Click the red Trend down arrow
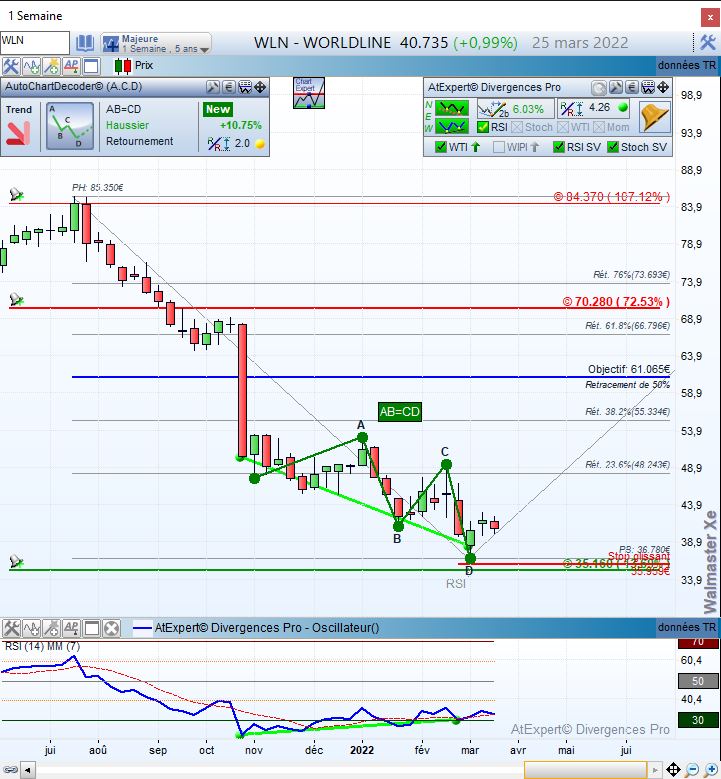 [18, 134]
